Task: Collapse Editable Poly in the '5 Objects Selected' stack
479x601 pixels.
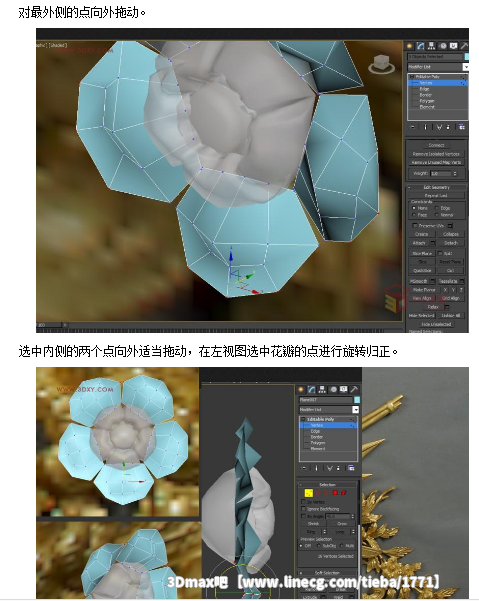Action: pyautogui.click(x=412, y=77)
